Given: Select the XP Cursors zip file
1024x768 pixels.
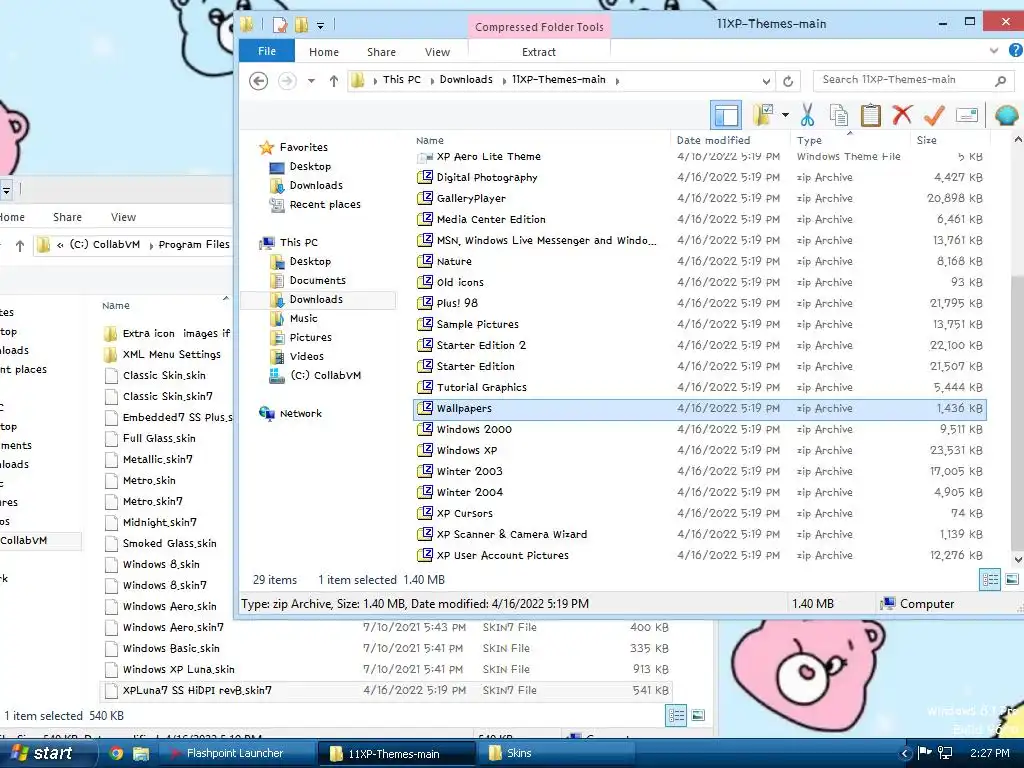Looking at the screenshot, I should 464,513.
